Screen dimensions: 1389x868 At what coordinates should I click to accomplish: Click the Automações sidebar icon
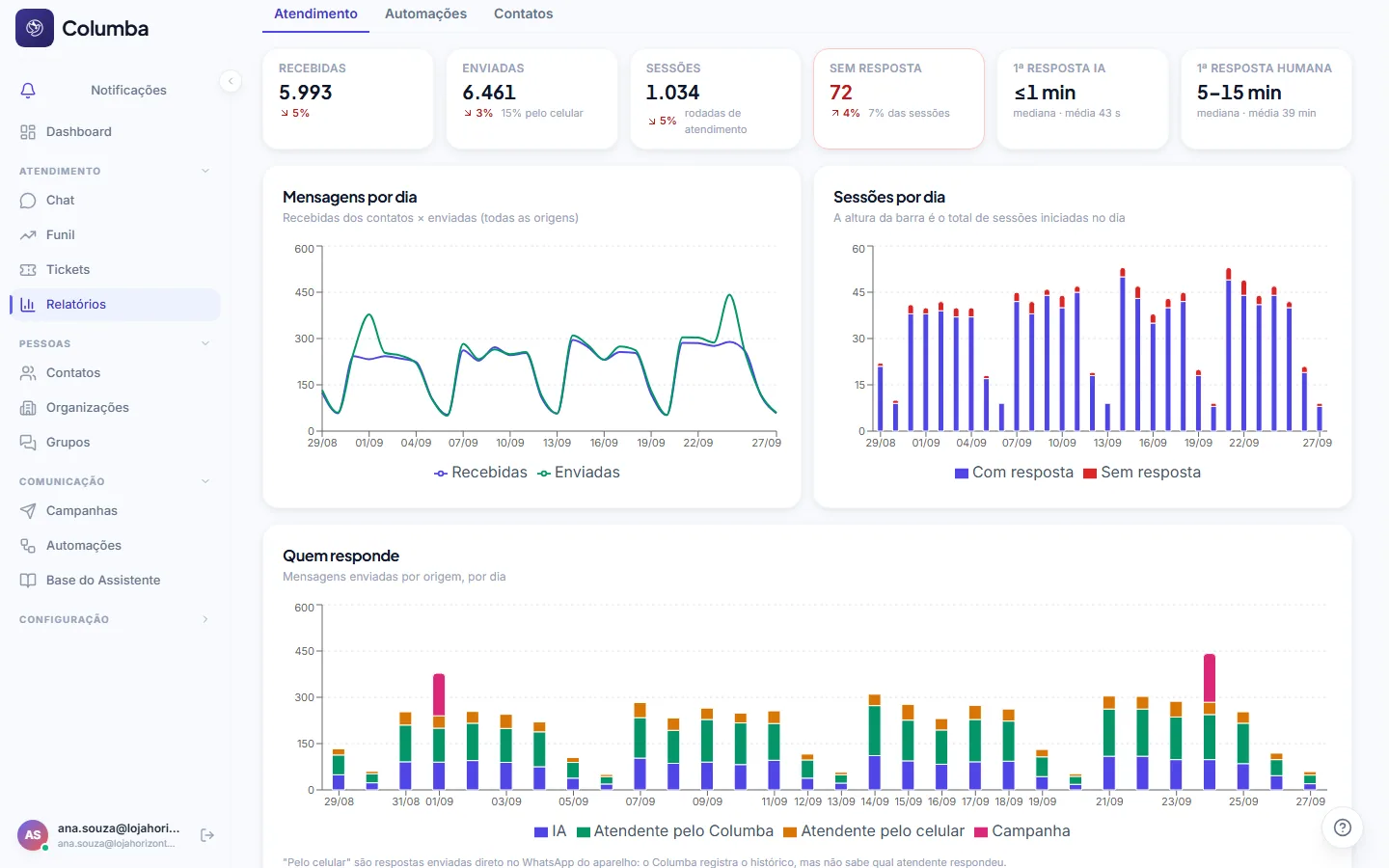click(28, 546)
